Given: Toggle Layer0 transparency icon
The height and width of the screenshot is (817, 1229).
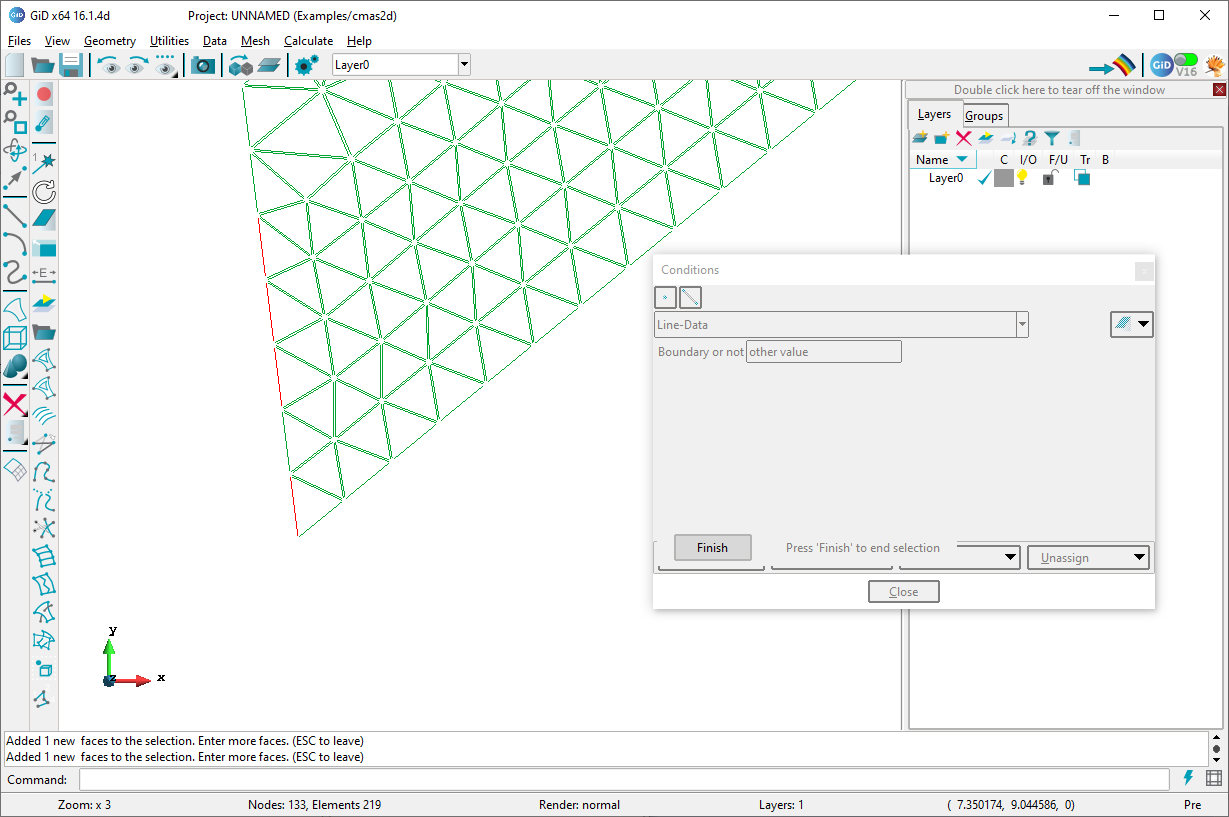Looking at the screenshot, I should point(1082,178).
